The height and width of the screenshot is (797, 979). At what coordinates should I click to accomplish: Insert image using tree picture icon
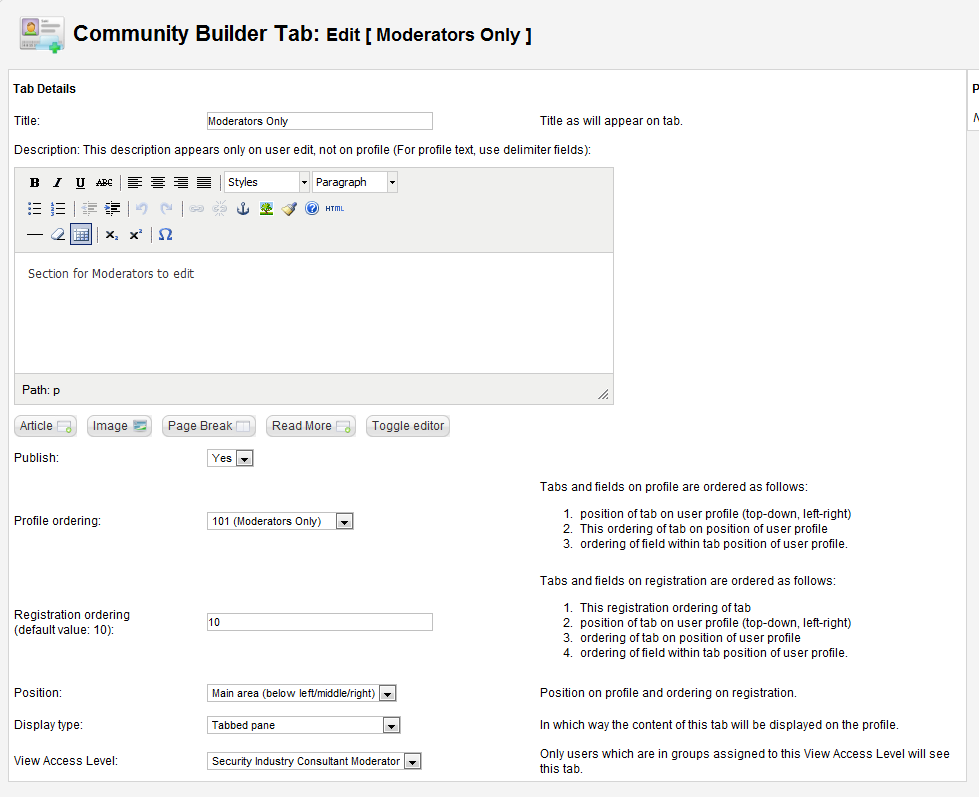click(266, 208)
